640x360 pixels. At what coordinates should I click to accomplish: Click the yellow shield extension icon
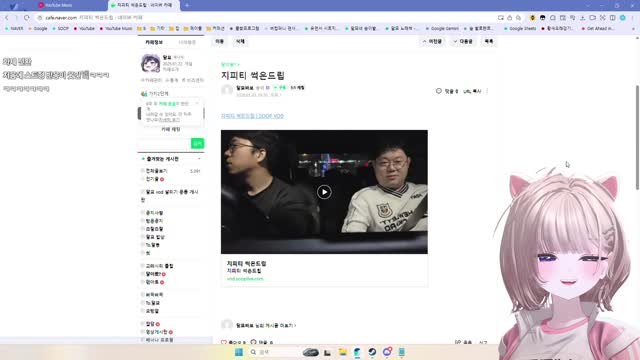[x=532, y=18]
